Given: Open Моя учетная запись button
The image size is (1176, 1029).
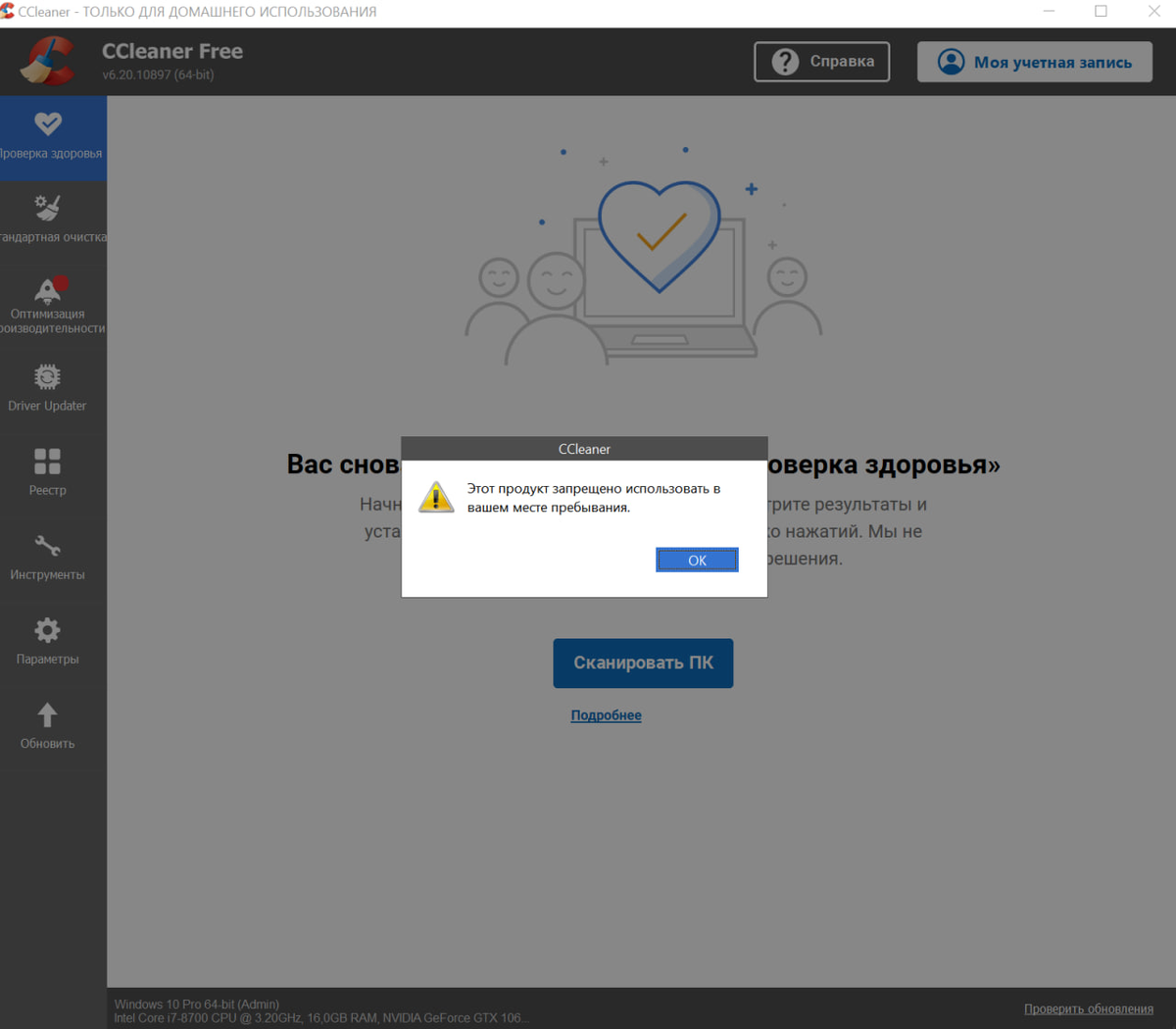Looking at the screenshot, I should (1035, 62).
